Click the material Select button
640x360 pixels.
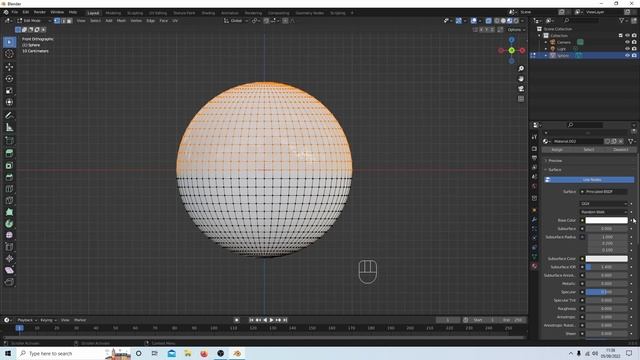589,150
